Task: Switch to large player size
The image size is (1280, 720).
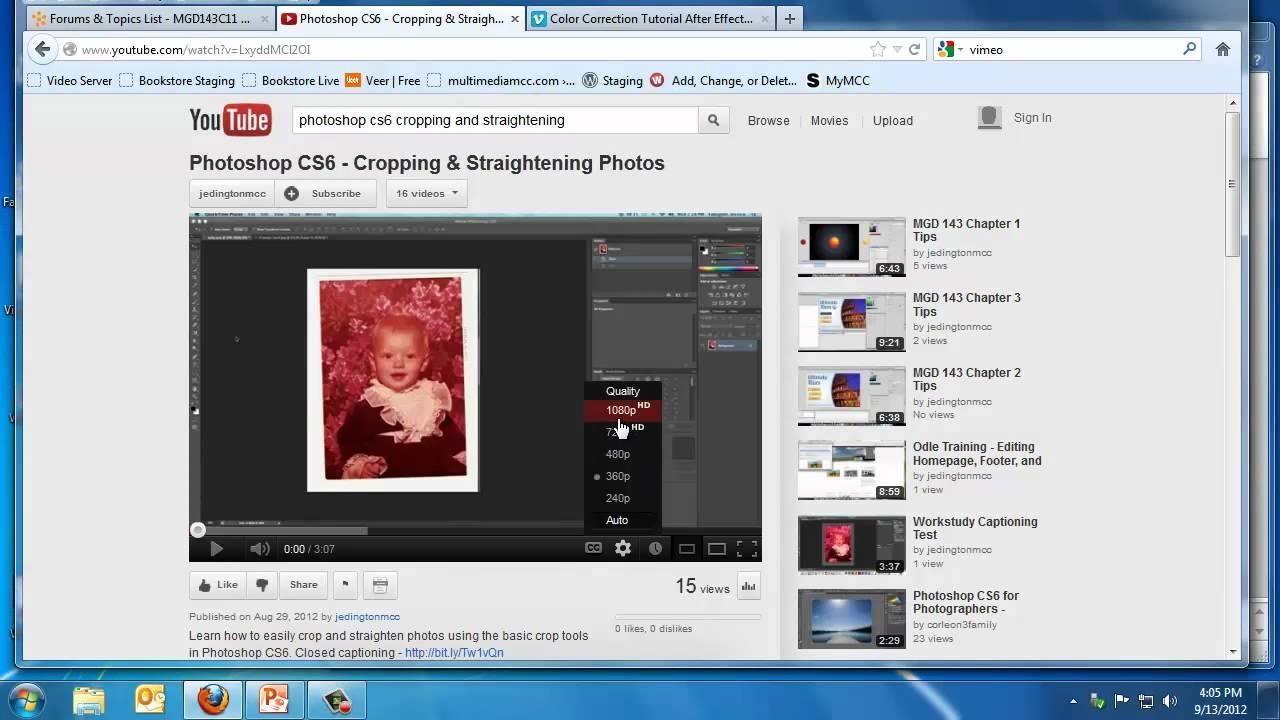Action: pos(717,548)
